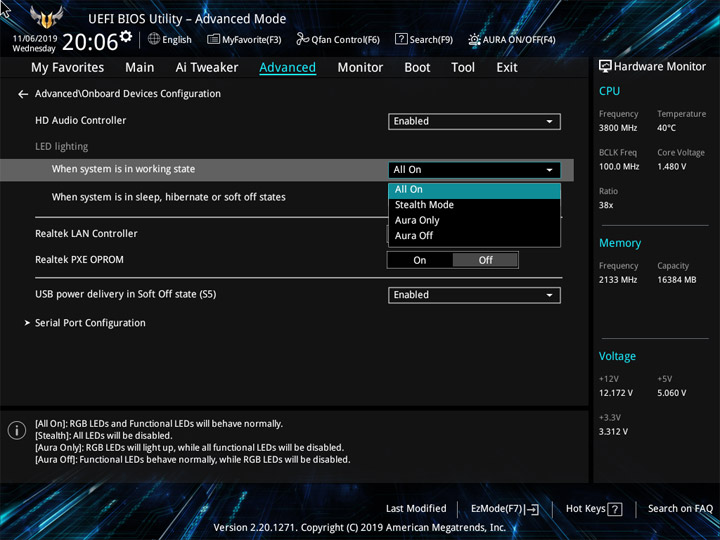Click the 20:06 clock display
The height and width of the screenshot is (540, 720).
coord(90,42)
